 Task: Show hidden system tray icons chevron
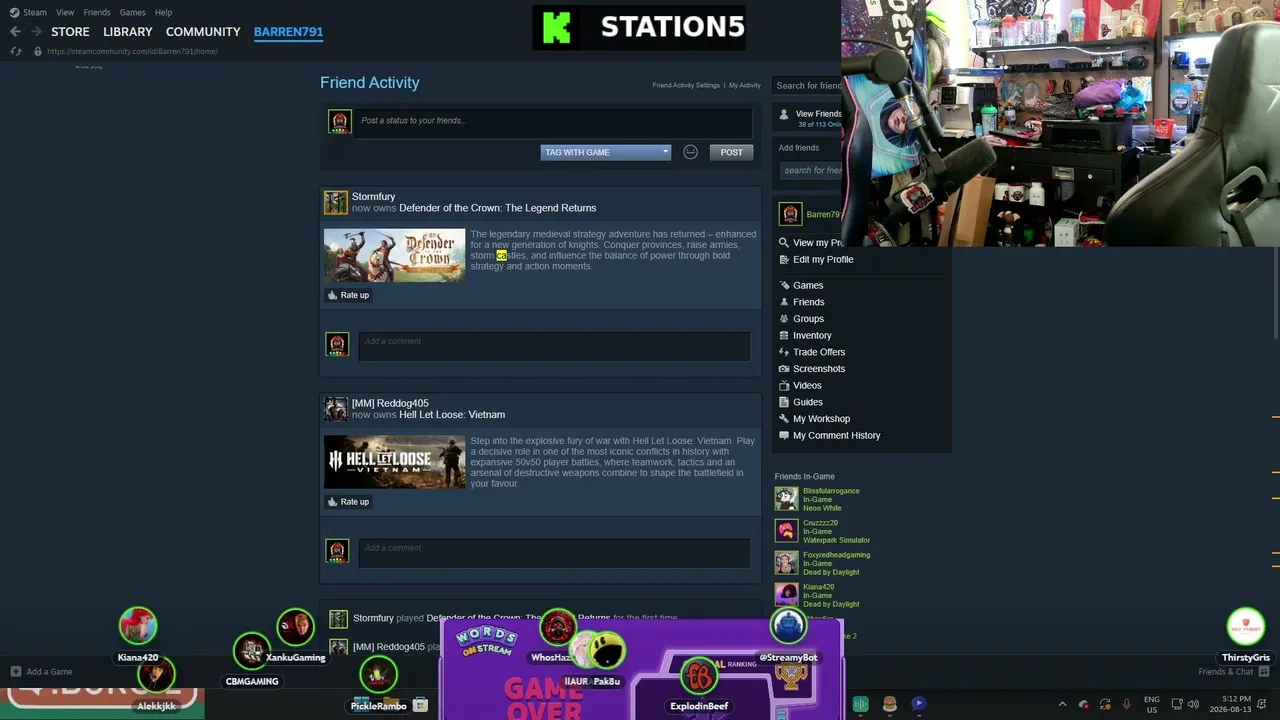click(1062, 704)
